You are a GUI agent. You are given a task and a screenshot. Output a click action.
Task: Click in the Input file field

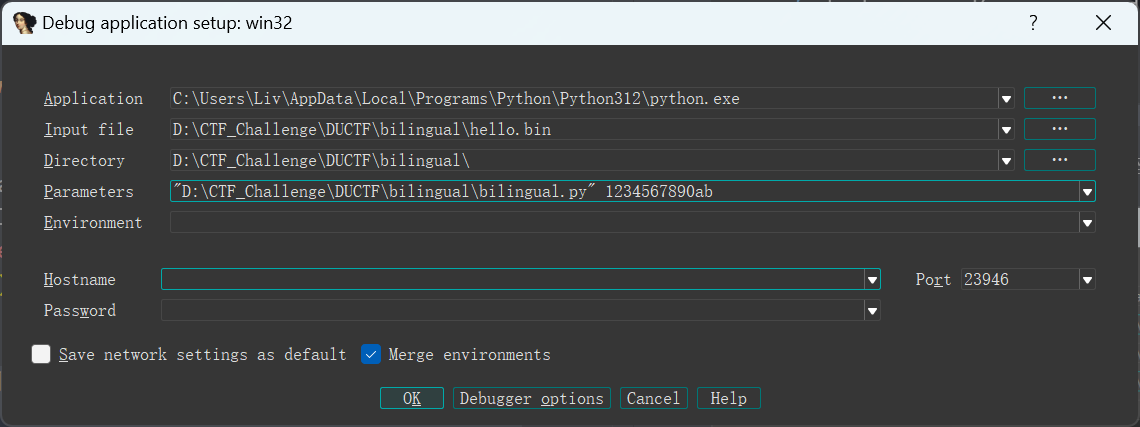585,129
